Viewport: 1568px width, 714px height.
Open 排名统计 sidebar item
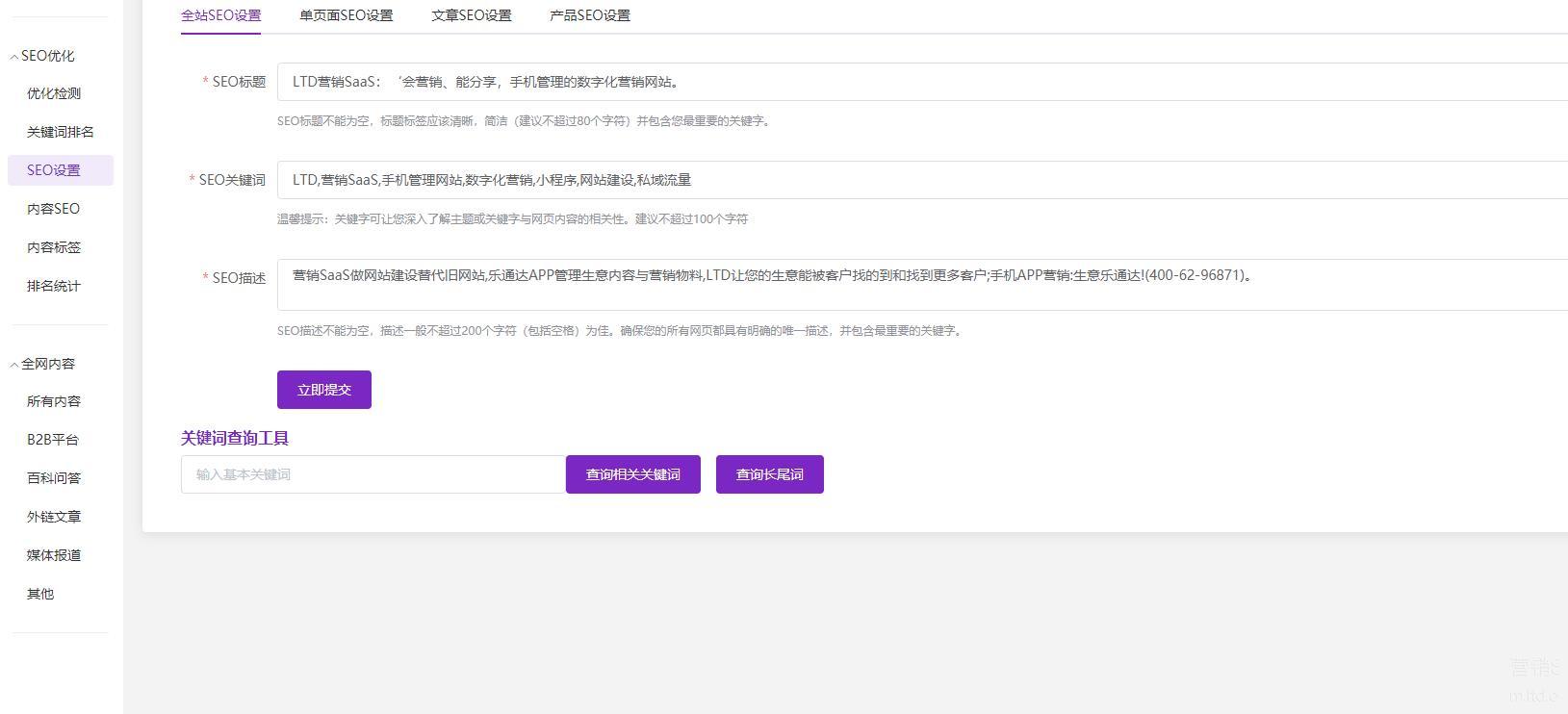54,286
